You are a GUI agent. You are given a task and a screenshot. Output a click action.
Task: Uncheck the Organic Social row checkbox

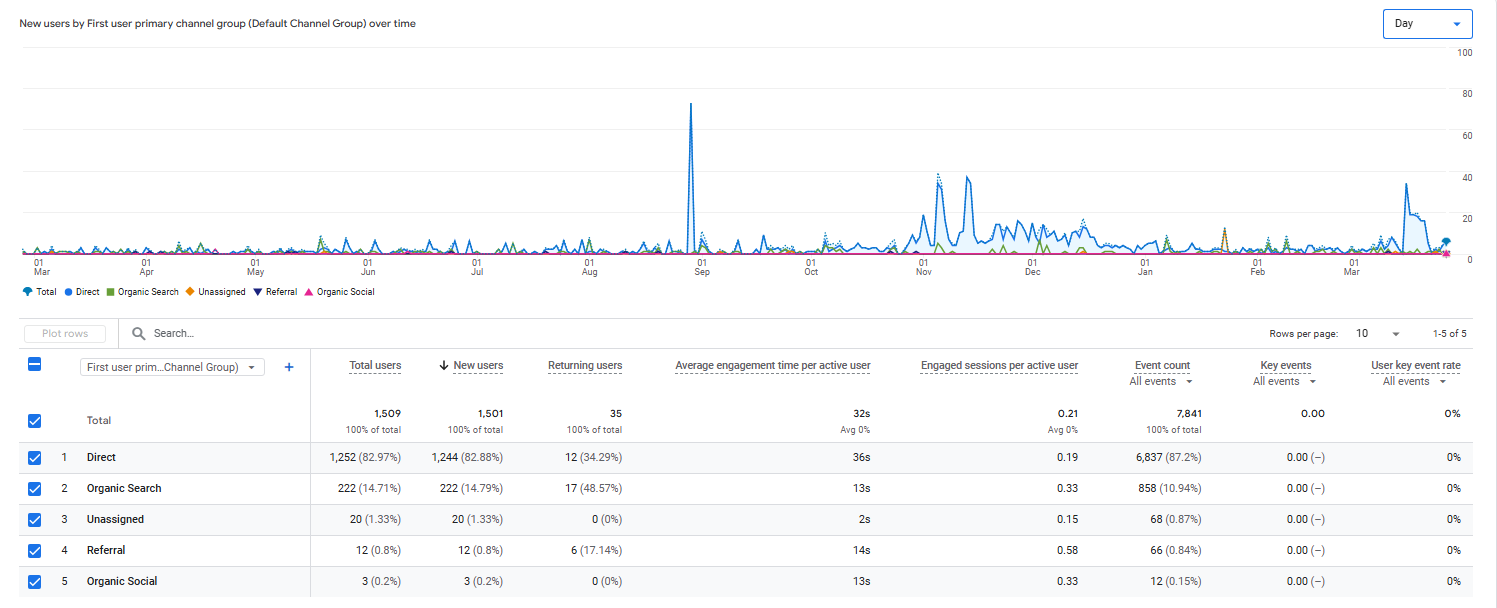34,581
